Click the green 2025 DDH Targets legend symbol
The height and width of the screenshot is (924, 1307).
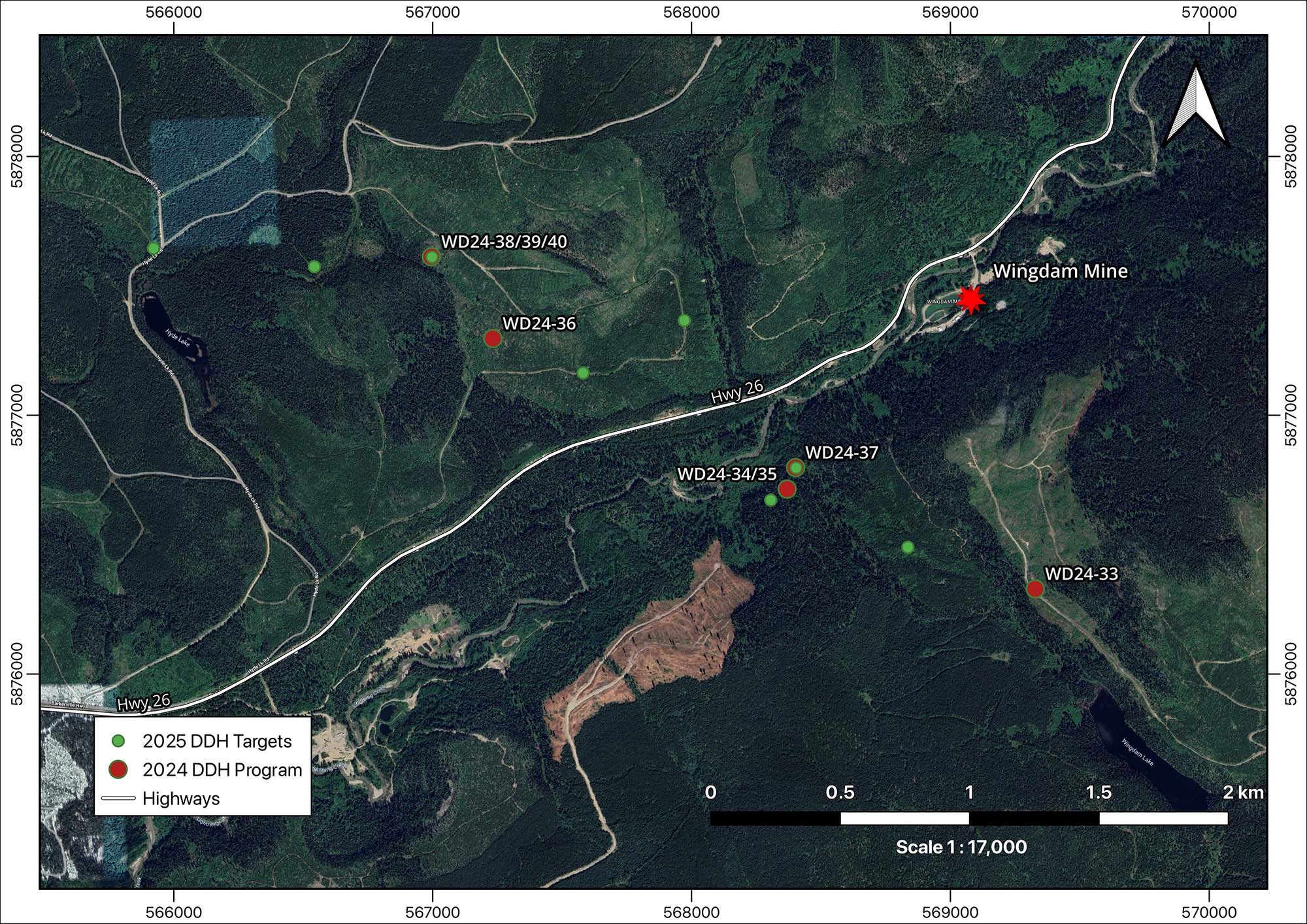click(118, 741)
